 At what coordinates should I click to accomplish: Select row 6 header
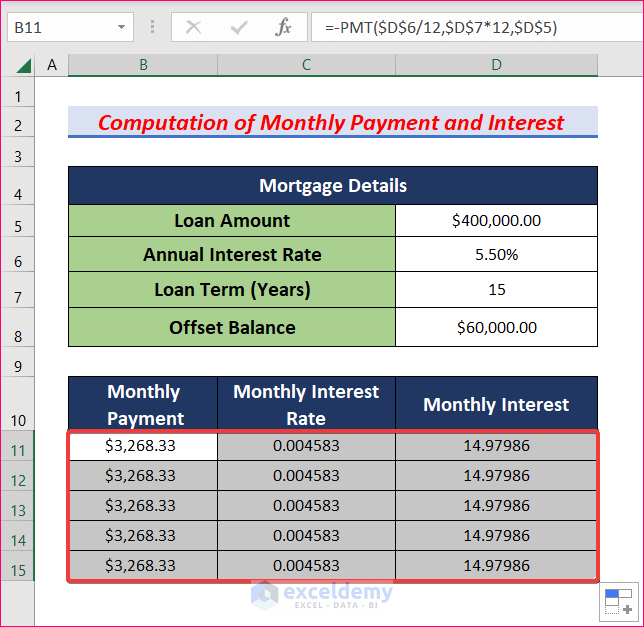pos(18,254)
